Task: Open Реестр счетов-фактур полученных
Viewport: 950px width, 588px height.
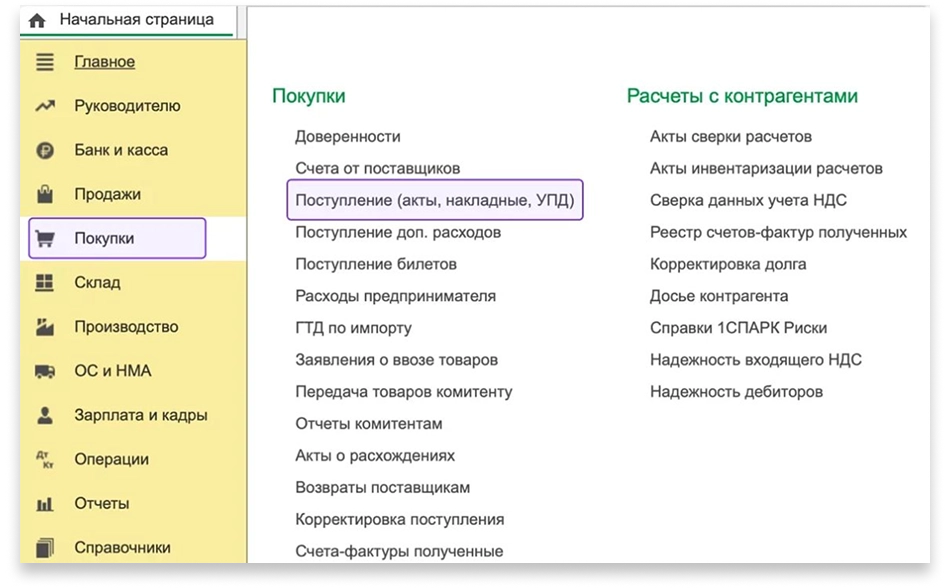Action: 779,233
